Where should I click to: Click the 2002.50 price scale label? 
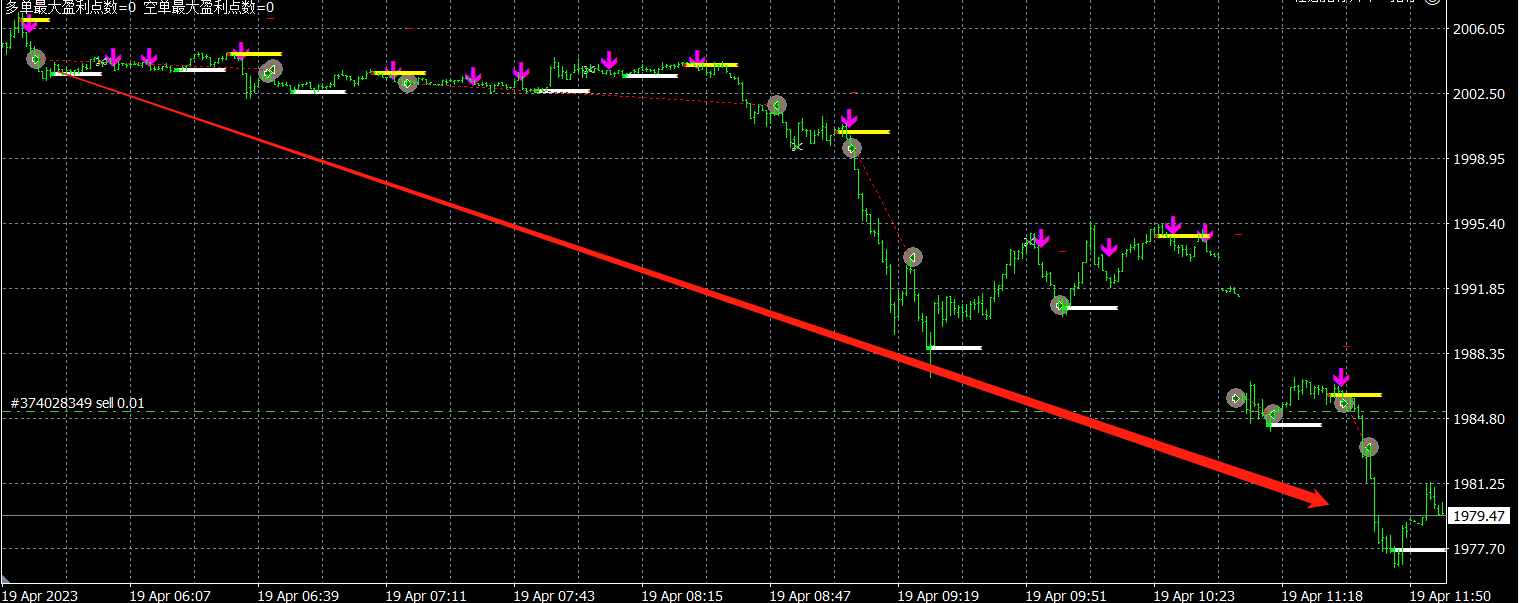(x=1479, y=94)
